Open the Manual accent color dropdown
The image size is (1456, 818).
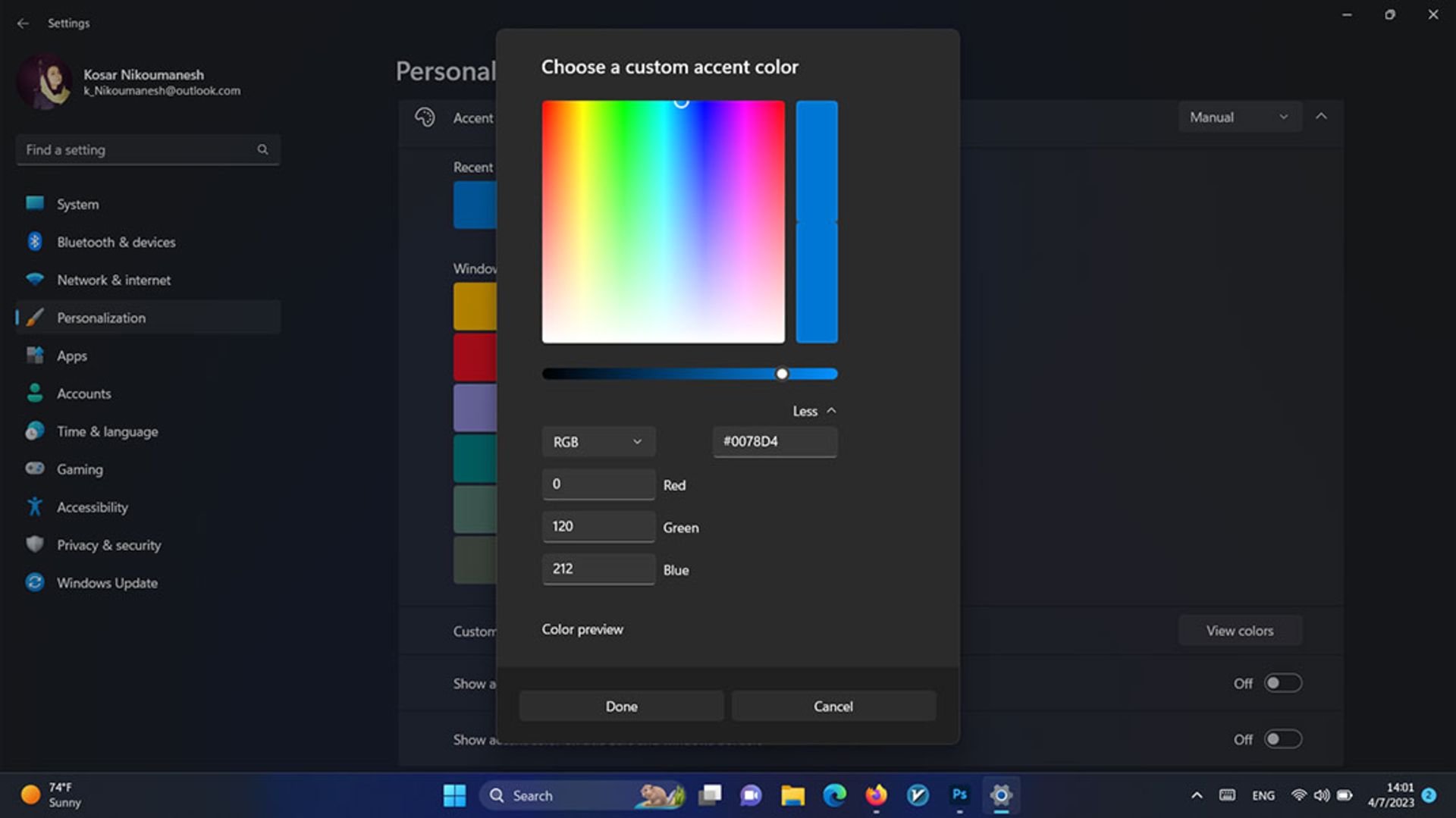tap(1239, 117)
